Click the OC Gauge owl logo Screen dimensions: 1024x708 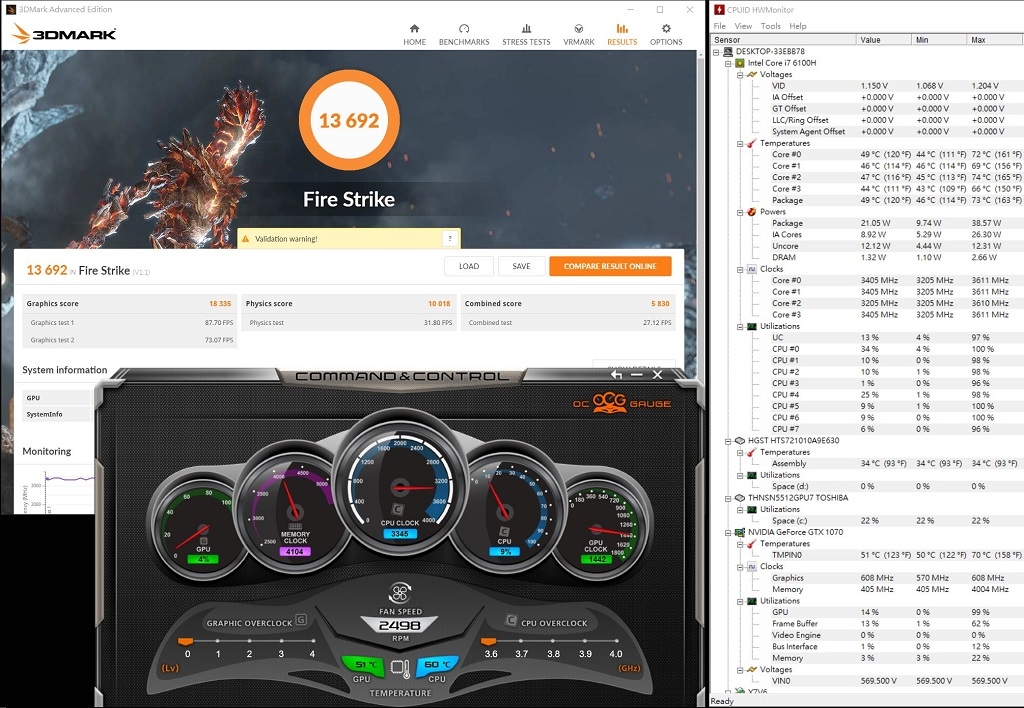coord(609,402)
